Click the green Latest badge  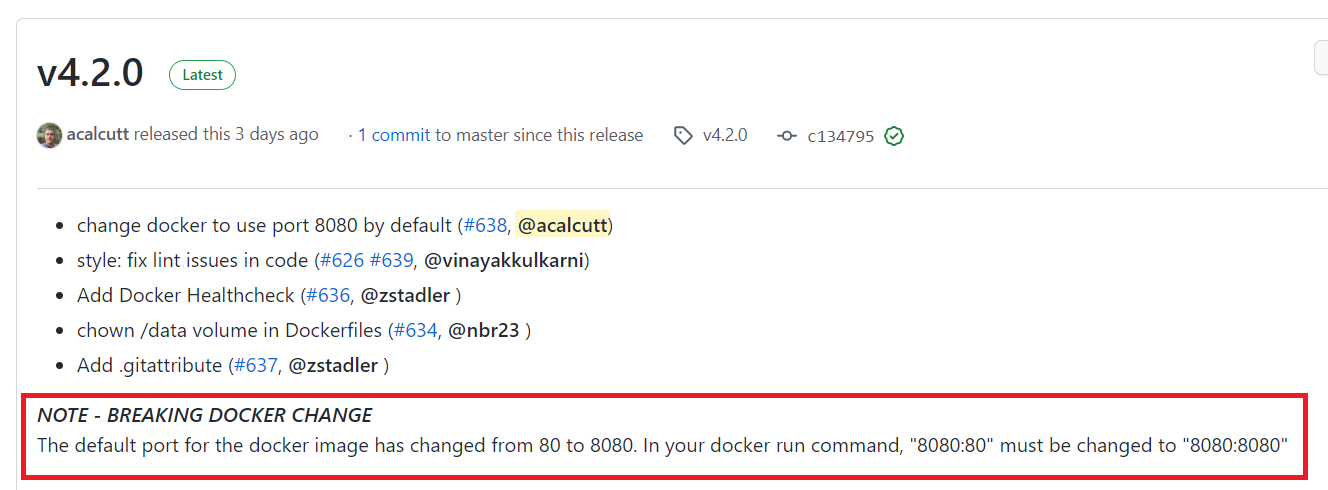[x=202, y=75]
